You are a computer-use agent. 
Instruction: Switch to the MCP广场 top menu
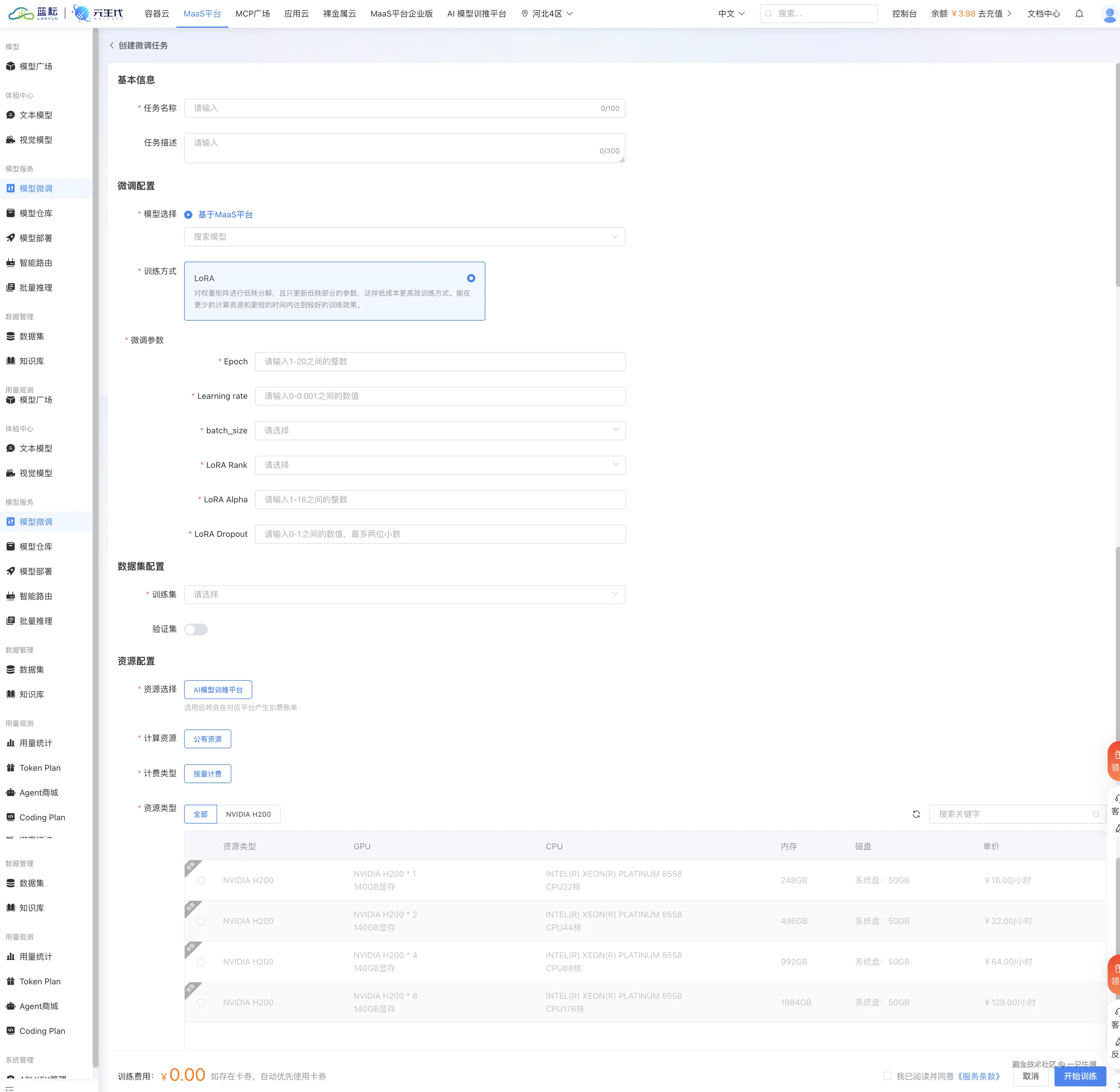253,14
